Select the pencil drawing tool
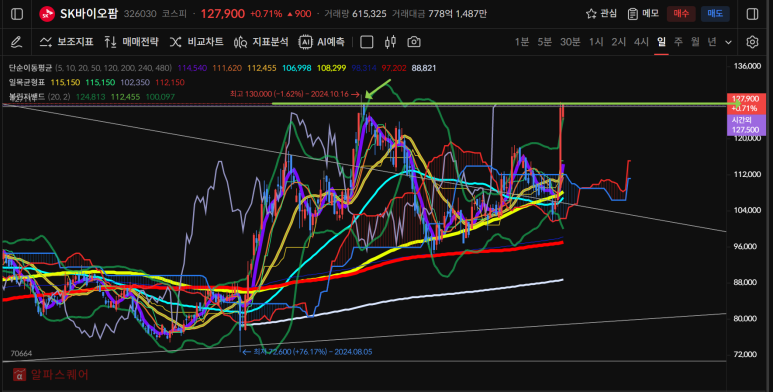 (x=16, y=42)
